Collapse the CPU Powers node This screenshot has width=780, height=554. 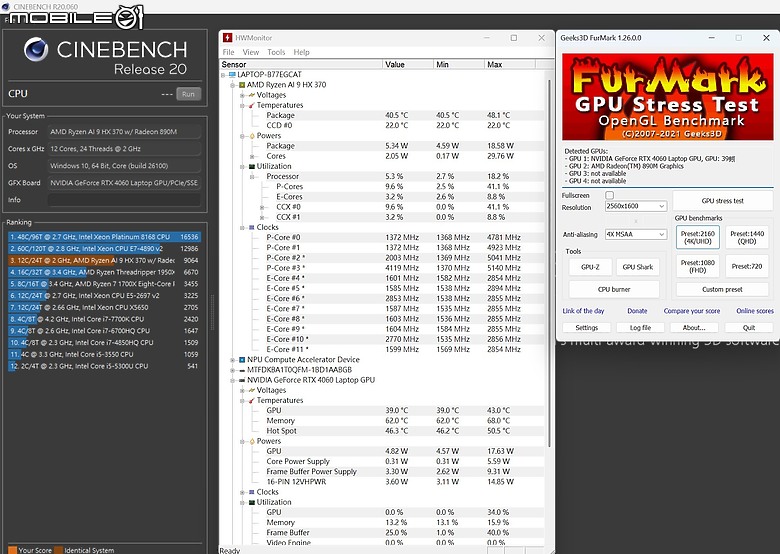coord(242,136)
